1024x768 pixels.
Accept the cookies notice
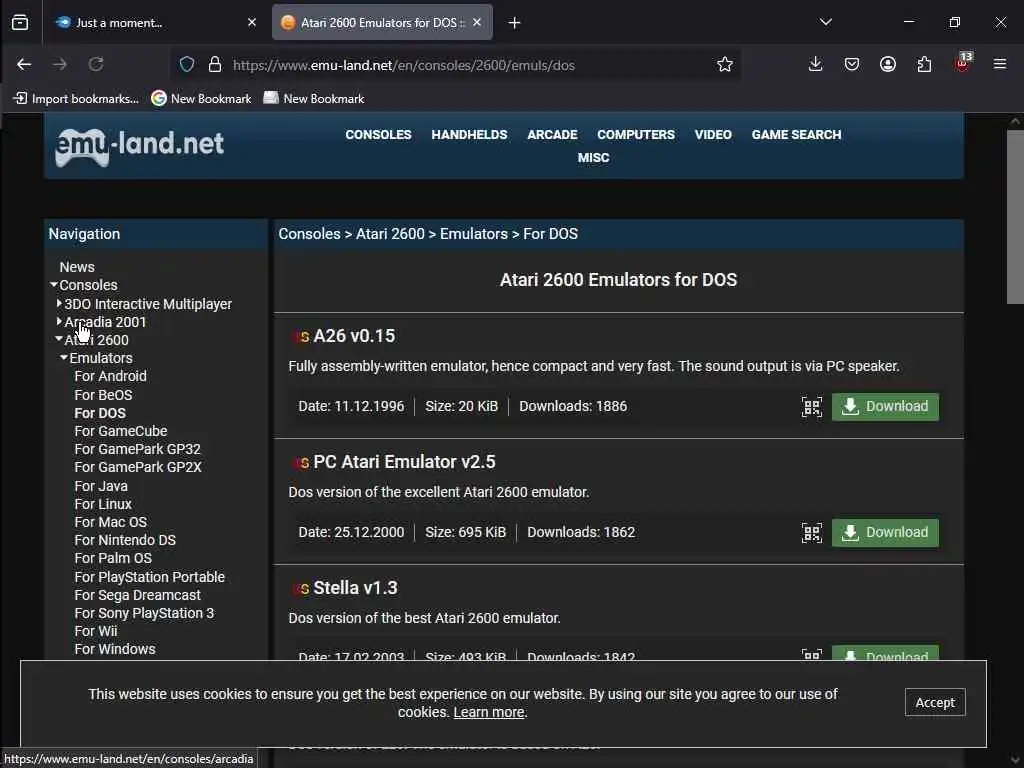pyautogui.click(x=935, y=702)
